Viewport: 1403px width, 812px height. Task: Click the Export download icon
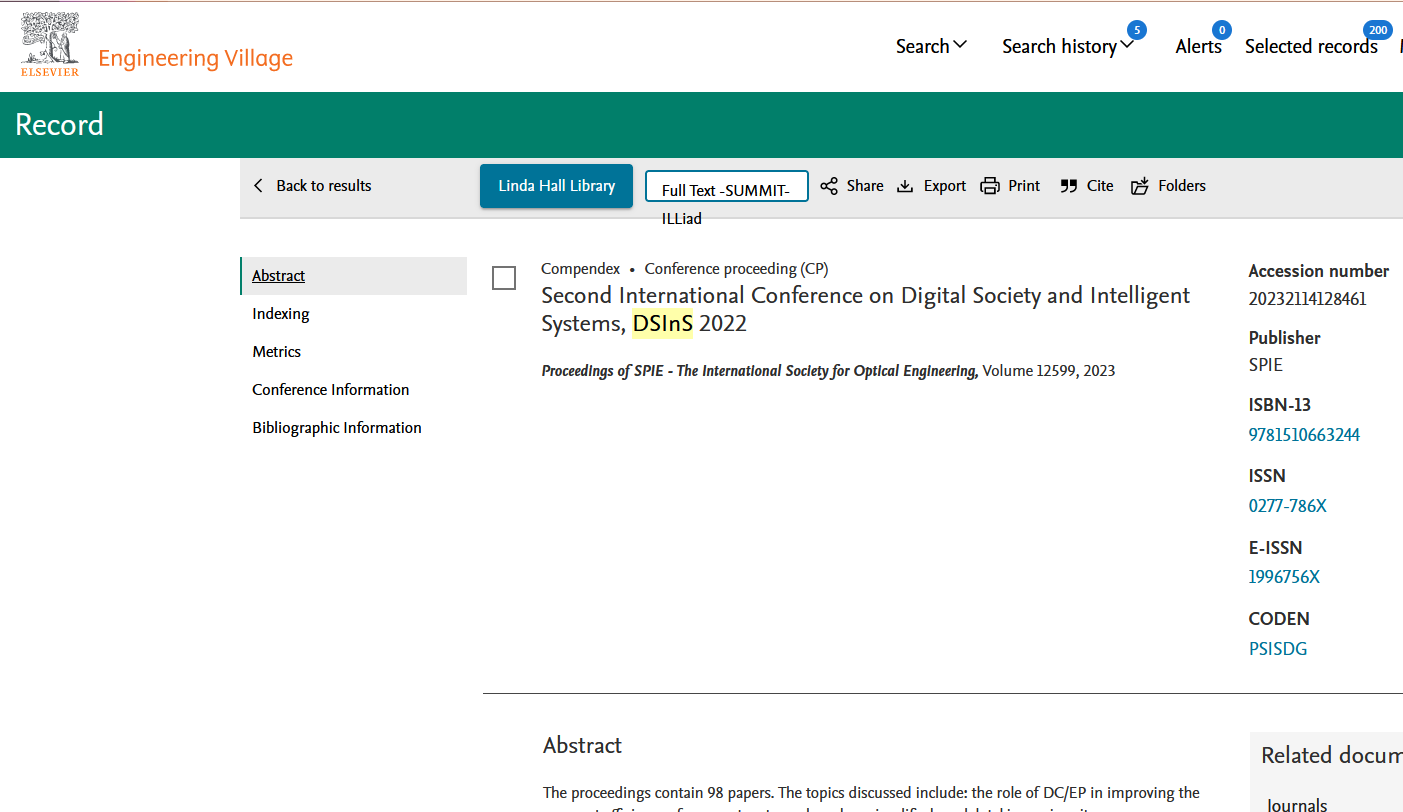coord(905,186)
